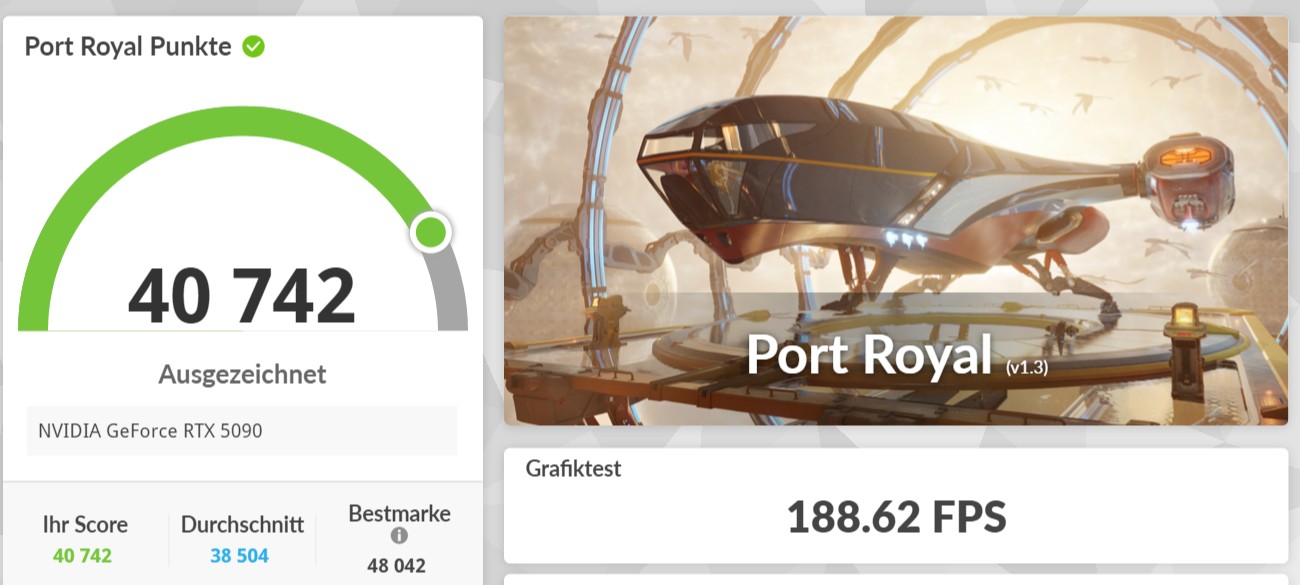The width and height of the screenshot is (1300, 585).
Task: Click the (v1.3) version label
Action: coord(1027,368)
